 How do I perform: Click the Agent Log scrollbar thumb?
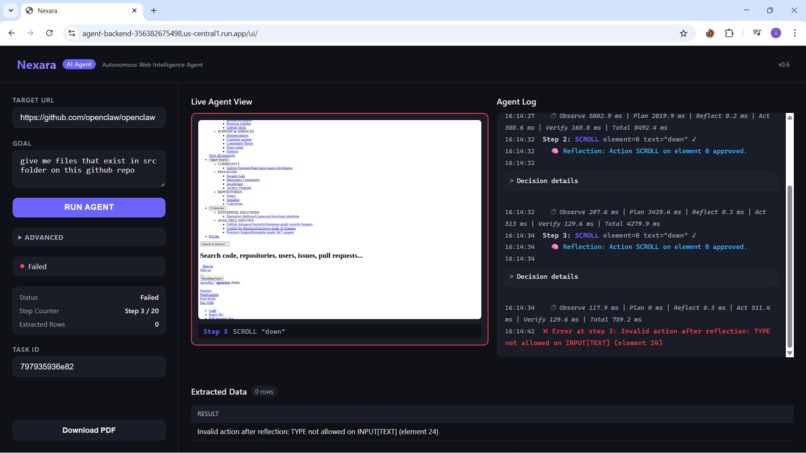[790, 266]
